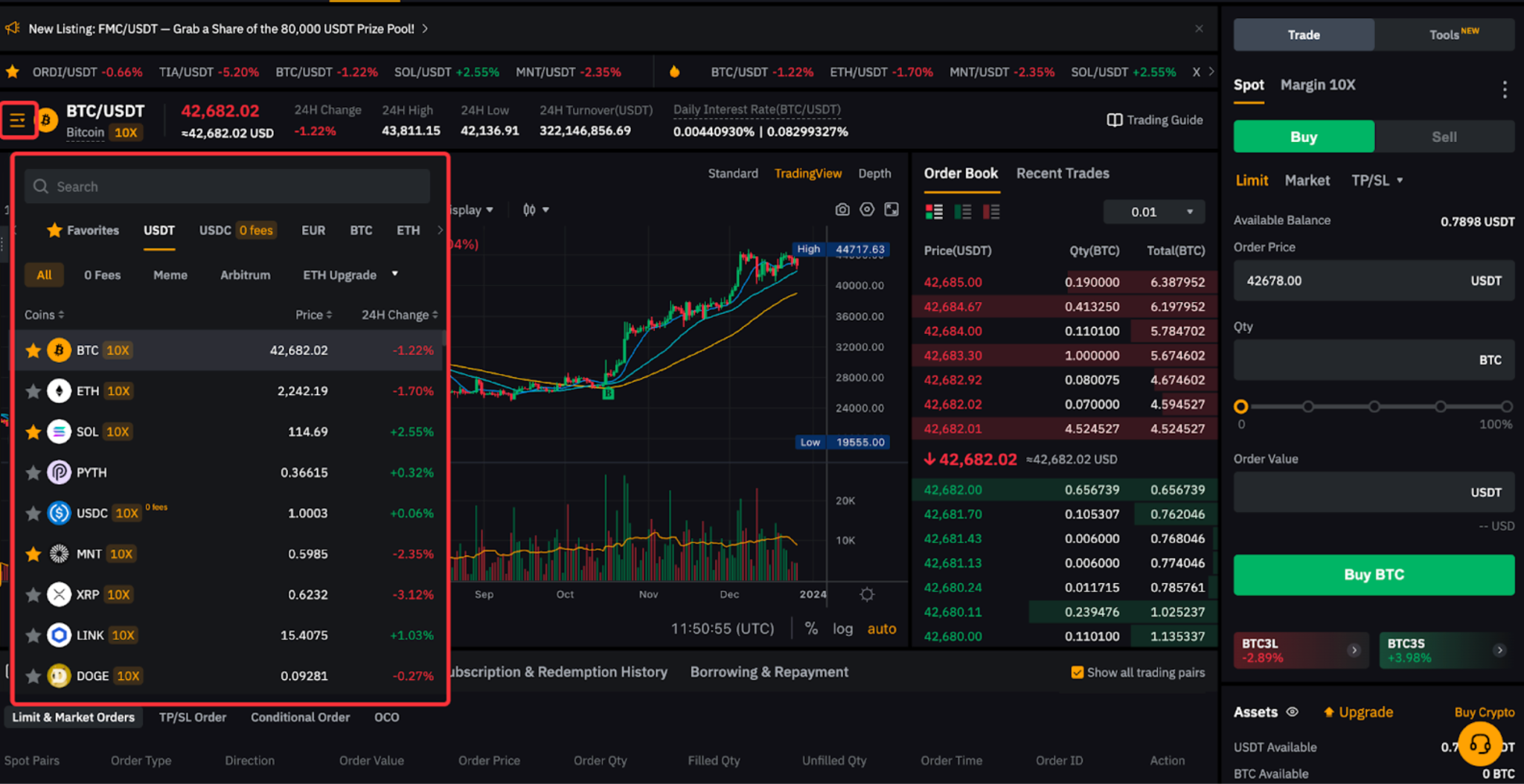This screenshot has width=1524, height=784.
Task: Expand chart to fullscreen icon
Action: pyautogui.click(x=891, y=210)
